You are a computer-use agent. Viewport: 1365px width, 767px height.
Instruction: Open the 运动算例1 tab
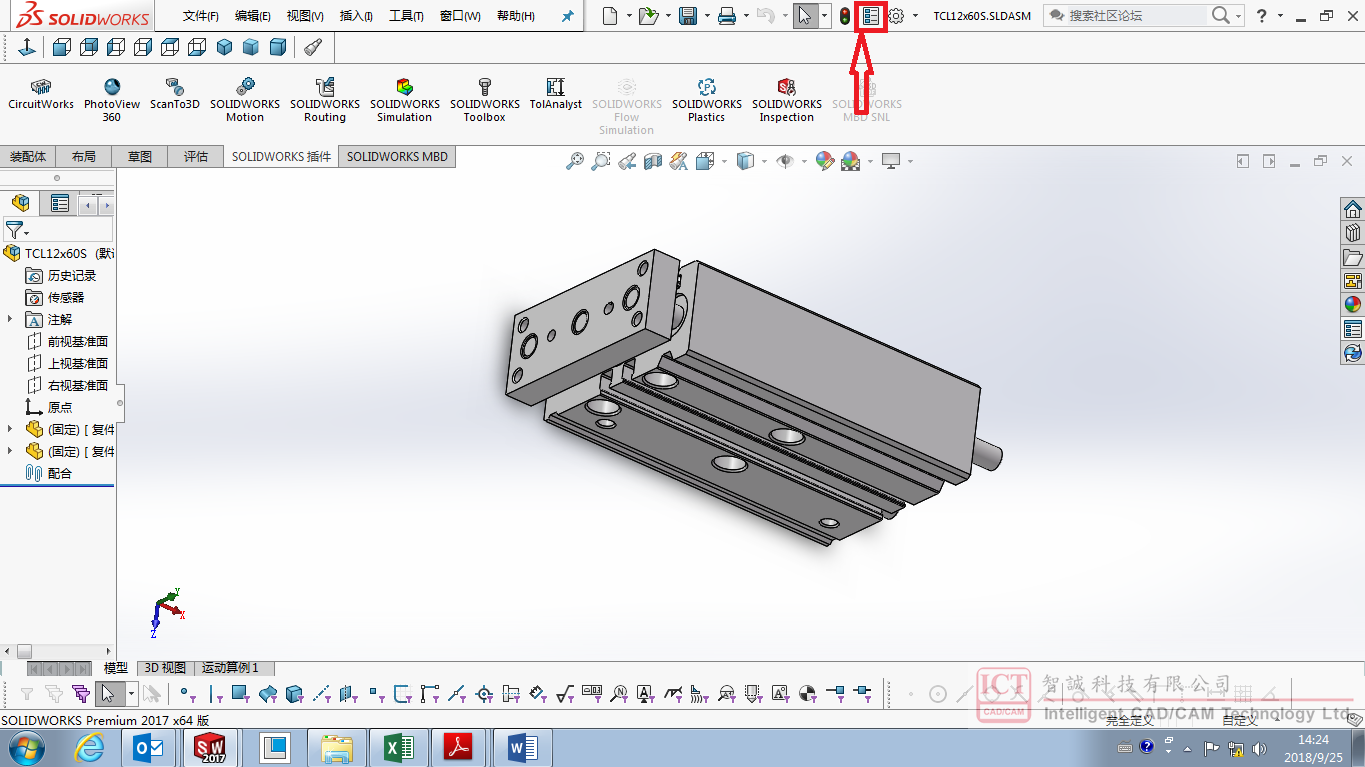[230, 668]
